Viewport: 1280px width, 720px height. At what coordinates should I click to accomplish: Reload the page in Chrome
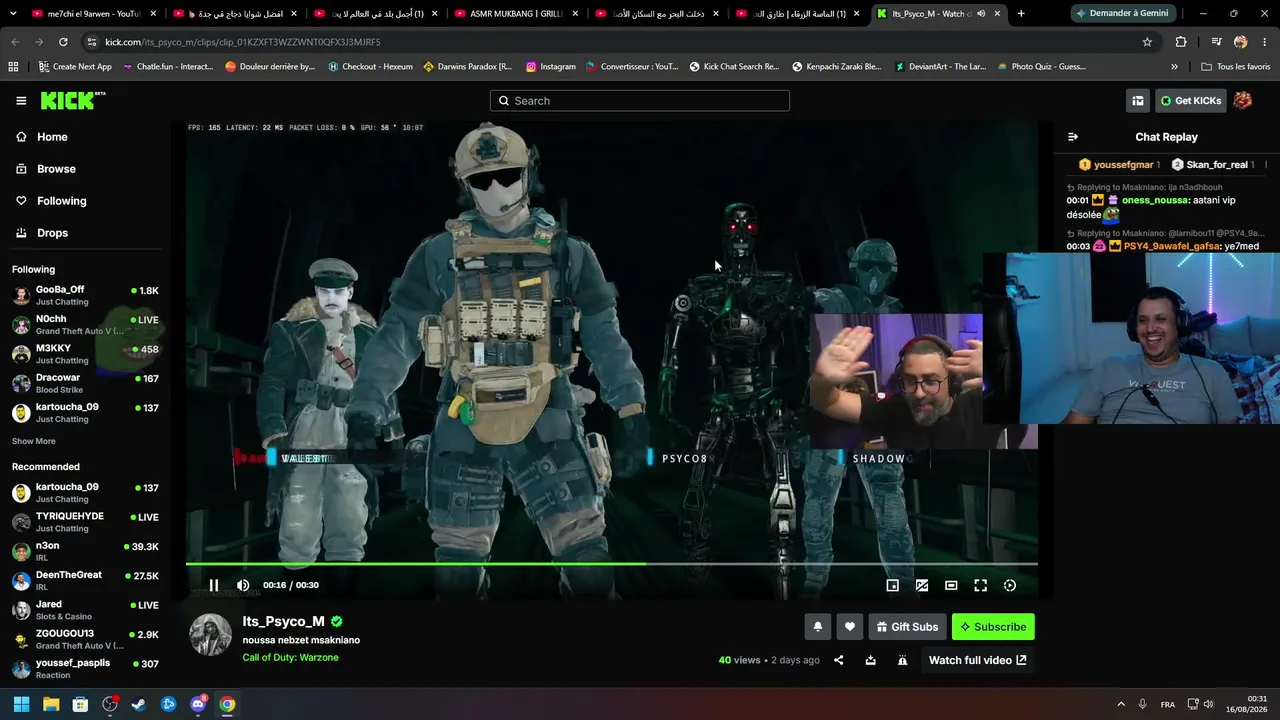tap(63, 42)
